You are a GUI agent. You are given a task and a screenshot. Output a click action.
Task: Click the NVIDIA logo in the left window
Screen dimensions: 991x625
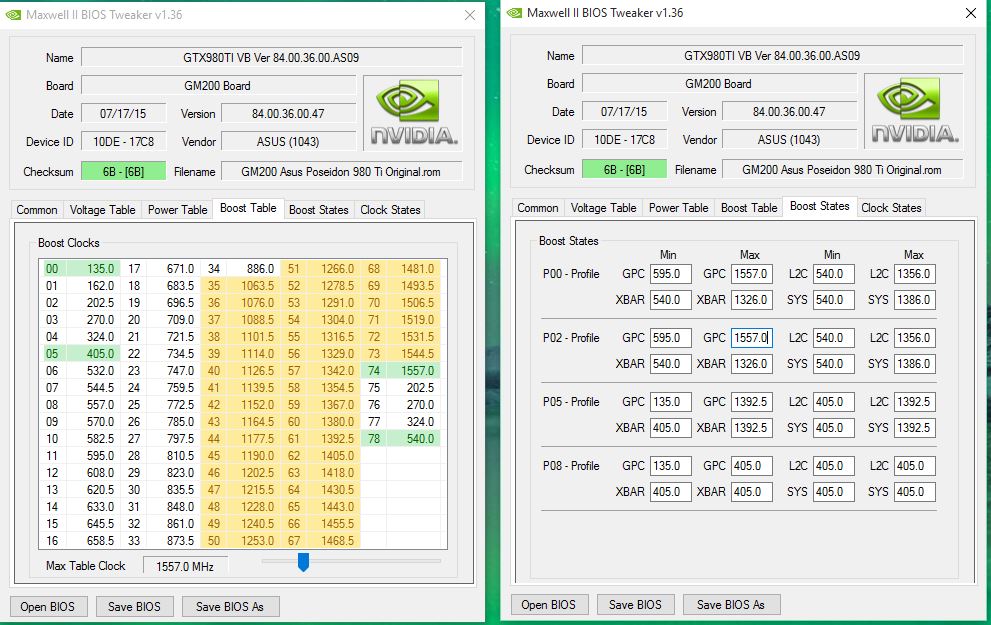[413, 112]
